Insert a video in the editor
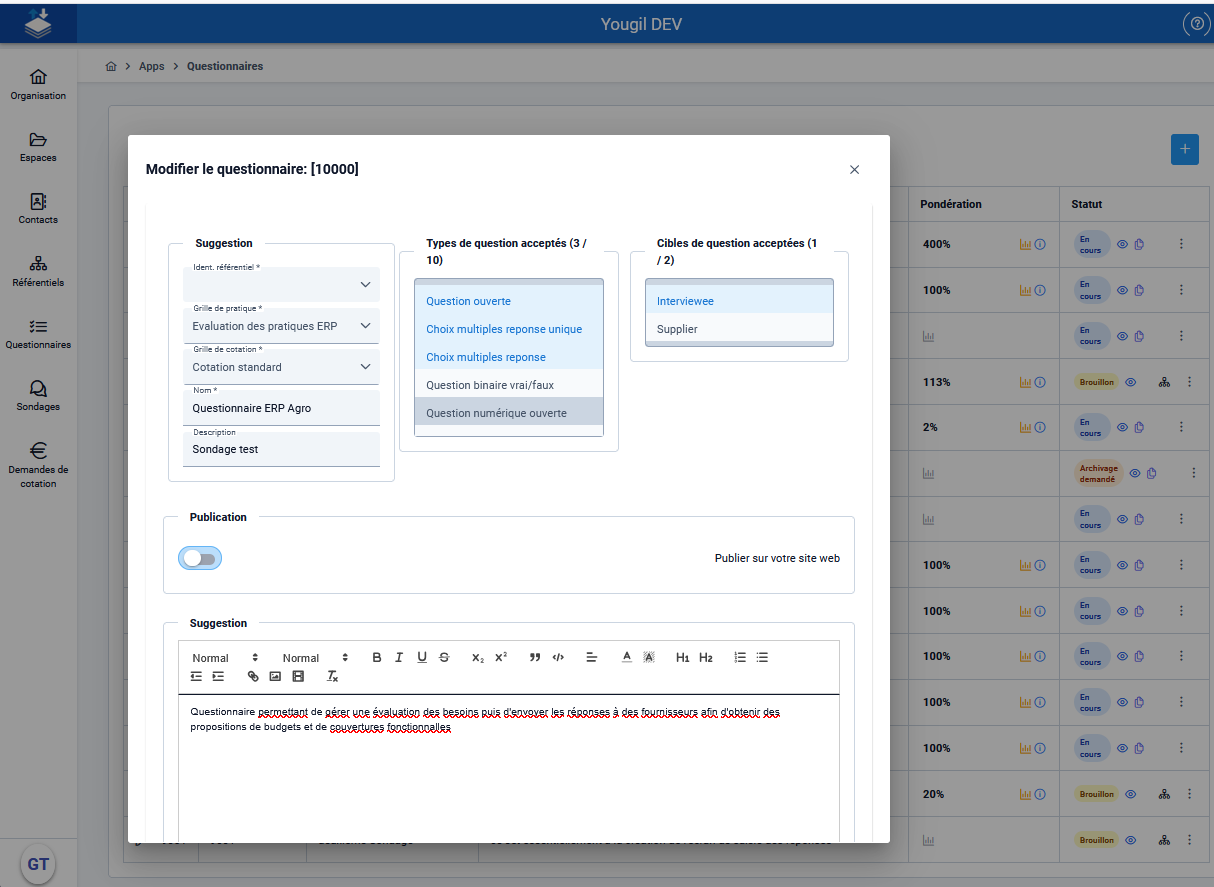 point(298,676)
